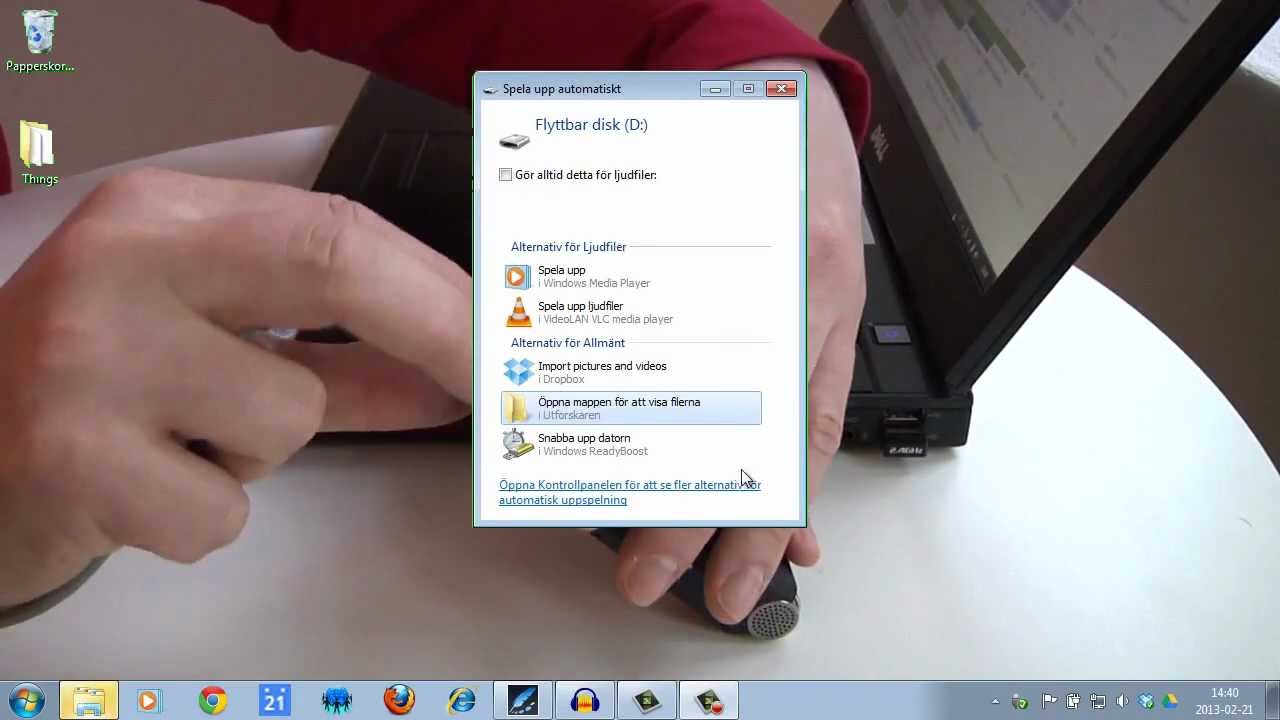Launch Firefox from the taskbar
This screenshot has width=1280, height=720.
click(x=399, y=701)
